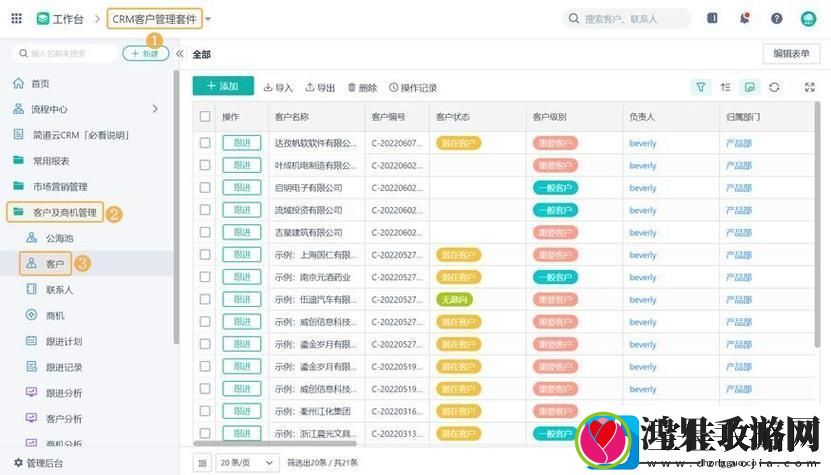Viewport: 831px width, 475px height.
Task: Open the user avatar menu
Action: point(808,19)
